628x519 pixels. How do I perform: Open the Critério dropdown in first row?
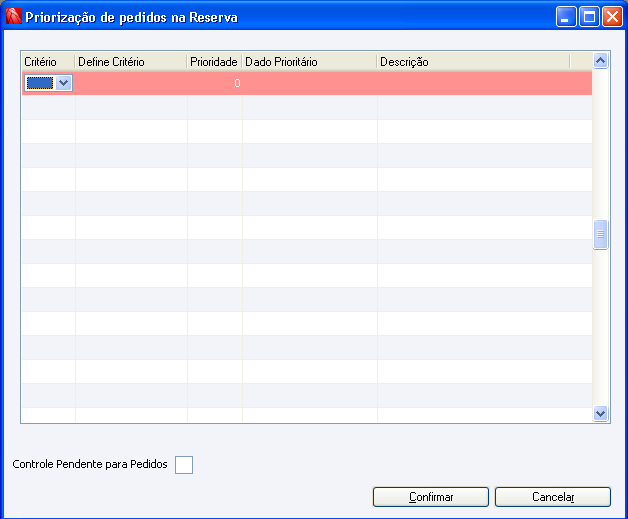pos(64,83)
